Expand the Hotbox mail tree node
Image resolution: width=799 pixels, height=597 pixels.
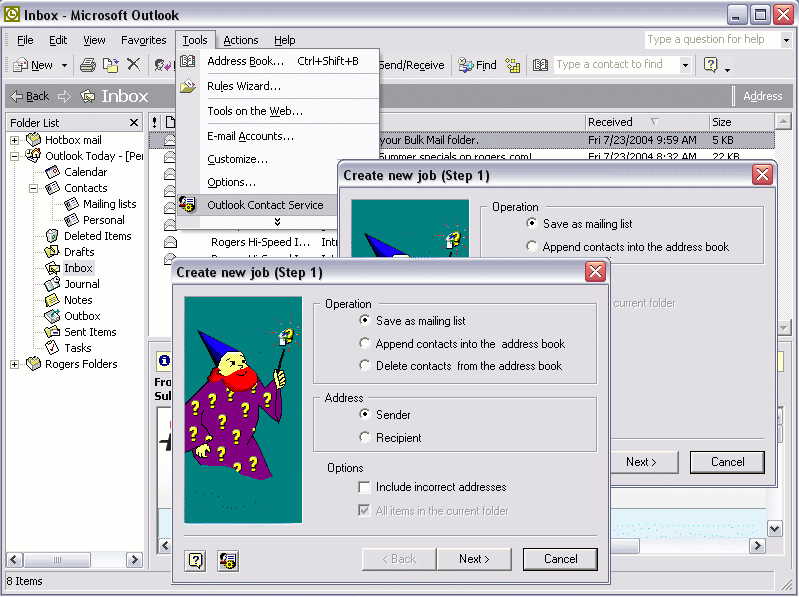click(x=14, y=140)
